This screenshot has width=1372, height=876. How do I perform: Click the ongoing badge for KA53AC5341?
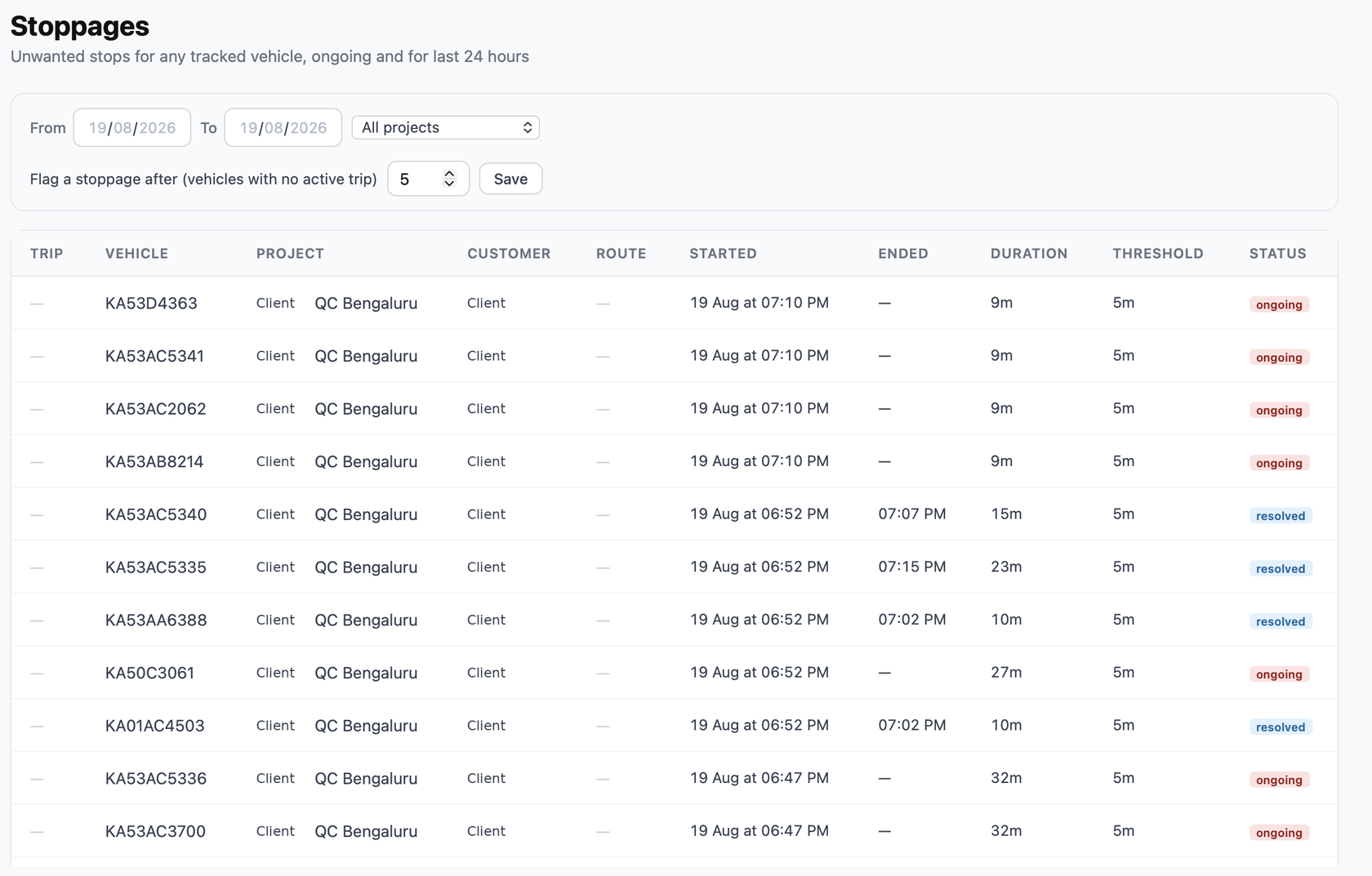tap(1279, 358)
